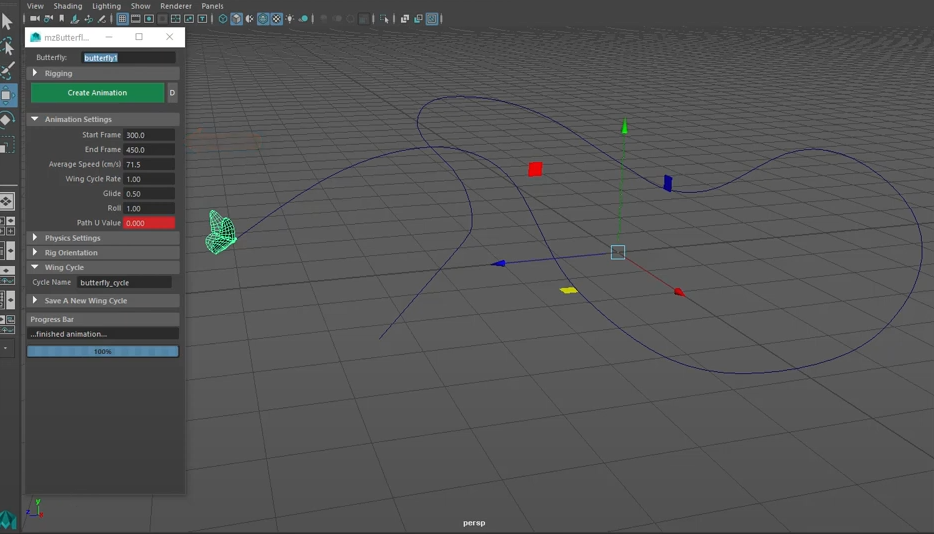Click the Butterfly name field

click(x=129, y=58)
